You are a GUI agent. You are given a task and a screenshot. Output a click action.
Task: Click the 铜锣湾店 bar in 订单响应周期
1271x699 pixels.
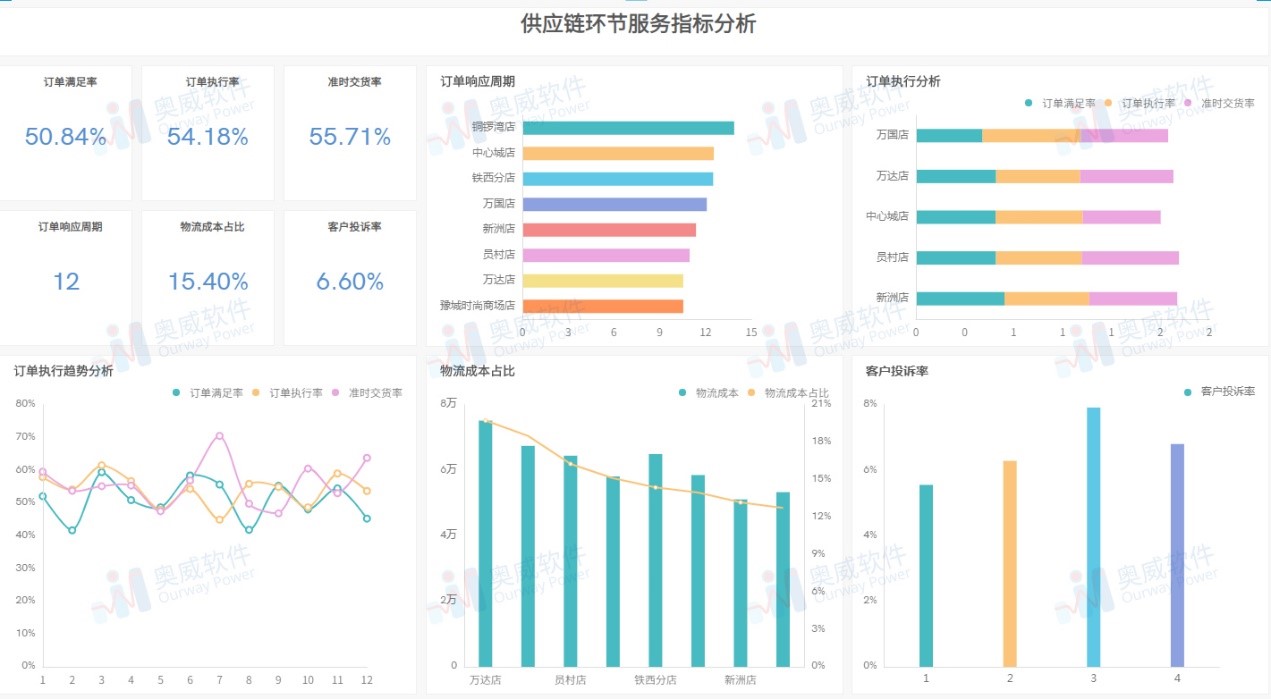[630, 127]
